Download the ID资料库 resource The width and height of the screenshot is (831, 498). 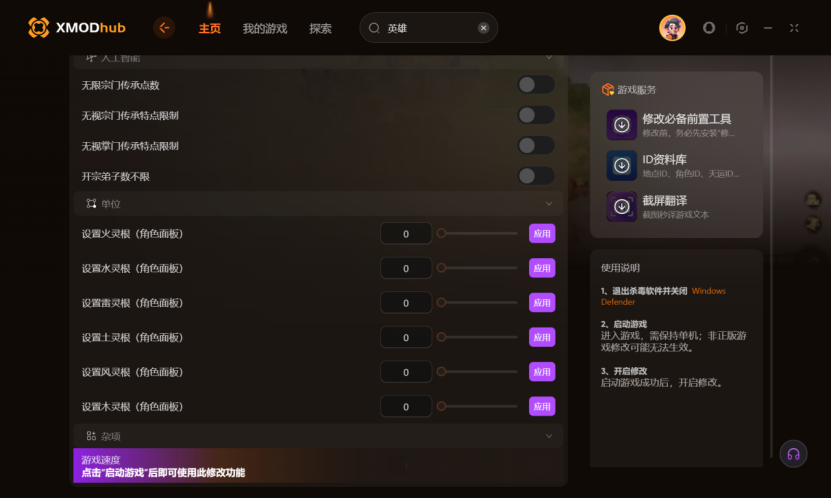click(622, 166)
